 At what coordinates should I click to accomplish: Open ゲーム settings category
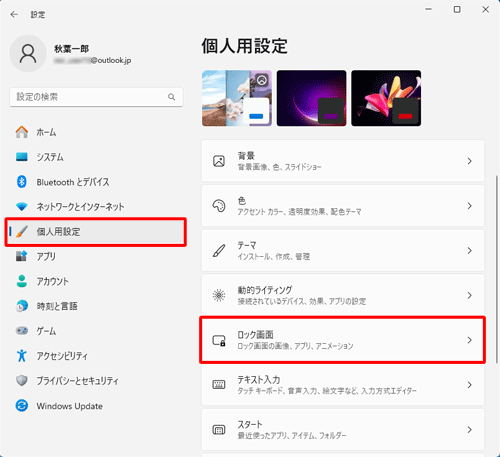pyautogui.click(x=96, y=331)
